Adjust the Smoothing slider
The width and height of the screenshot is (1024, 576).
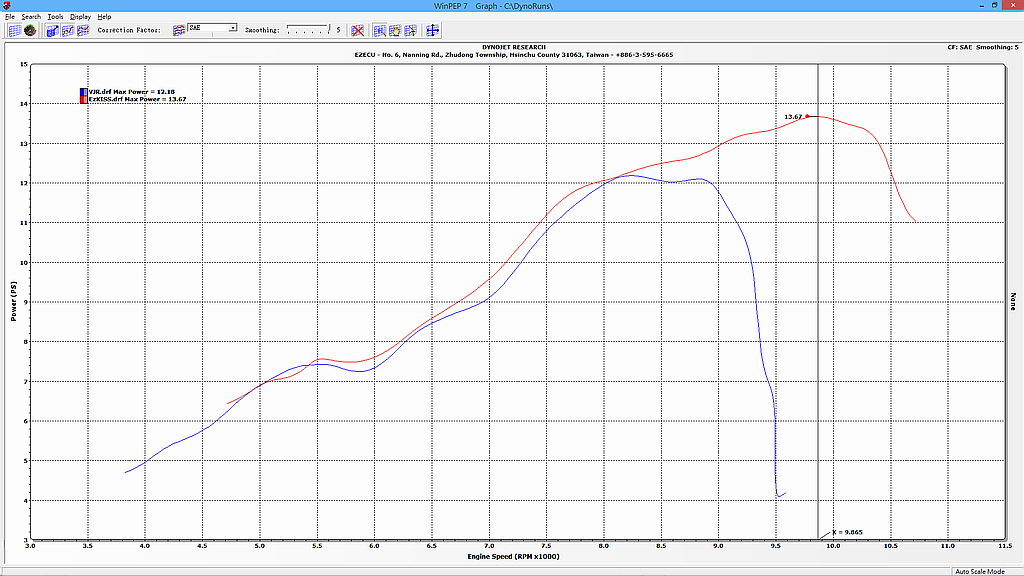pyautogui.click(x=308, y=30)
